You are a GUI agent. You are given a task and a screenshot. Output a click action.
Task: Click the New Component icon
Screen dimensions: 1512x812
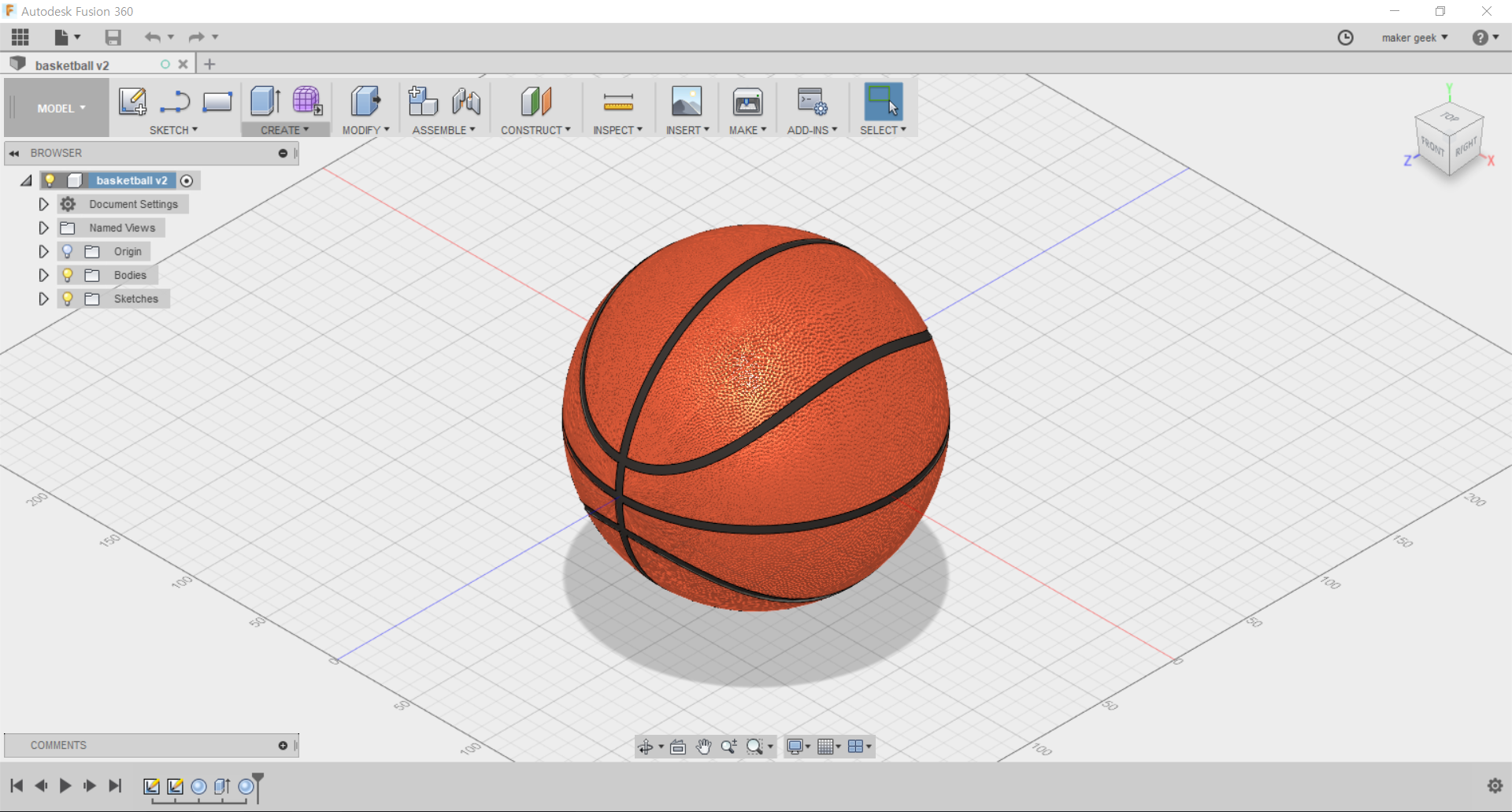coord(423,102)
